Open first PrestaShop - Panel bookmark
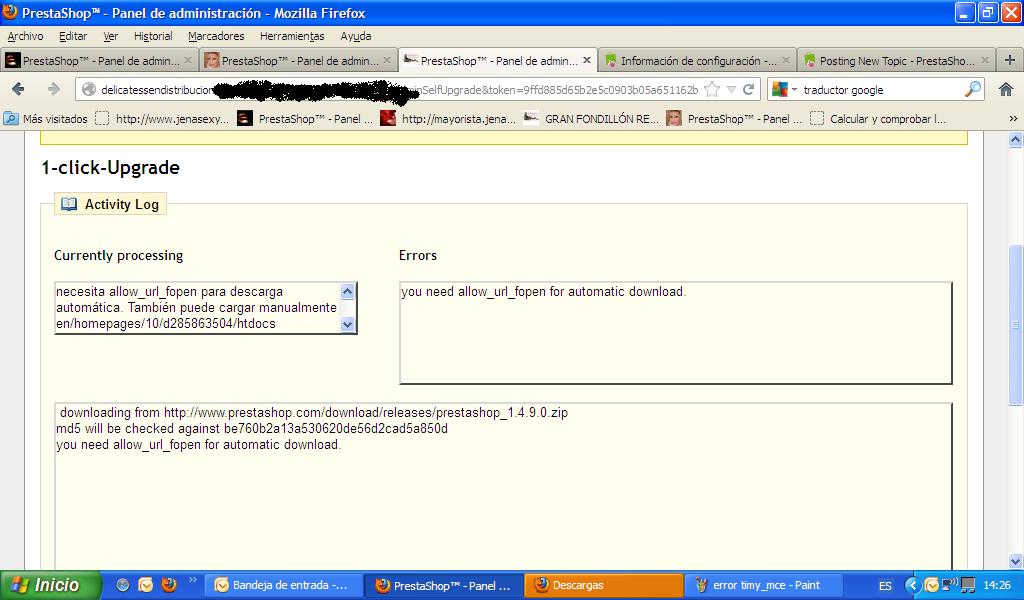 (305, 119)
